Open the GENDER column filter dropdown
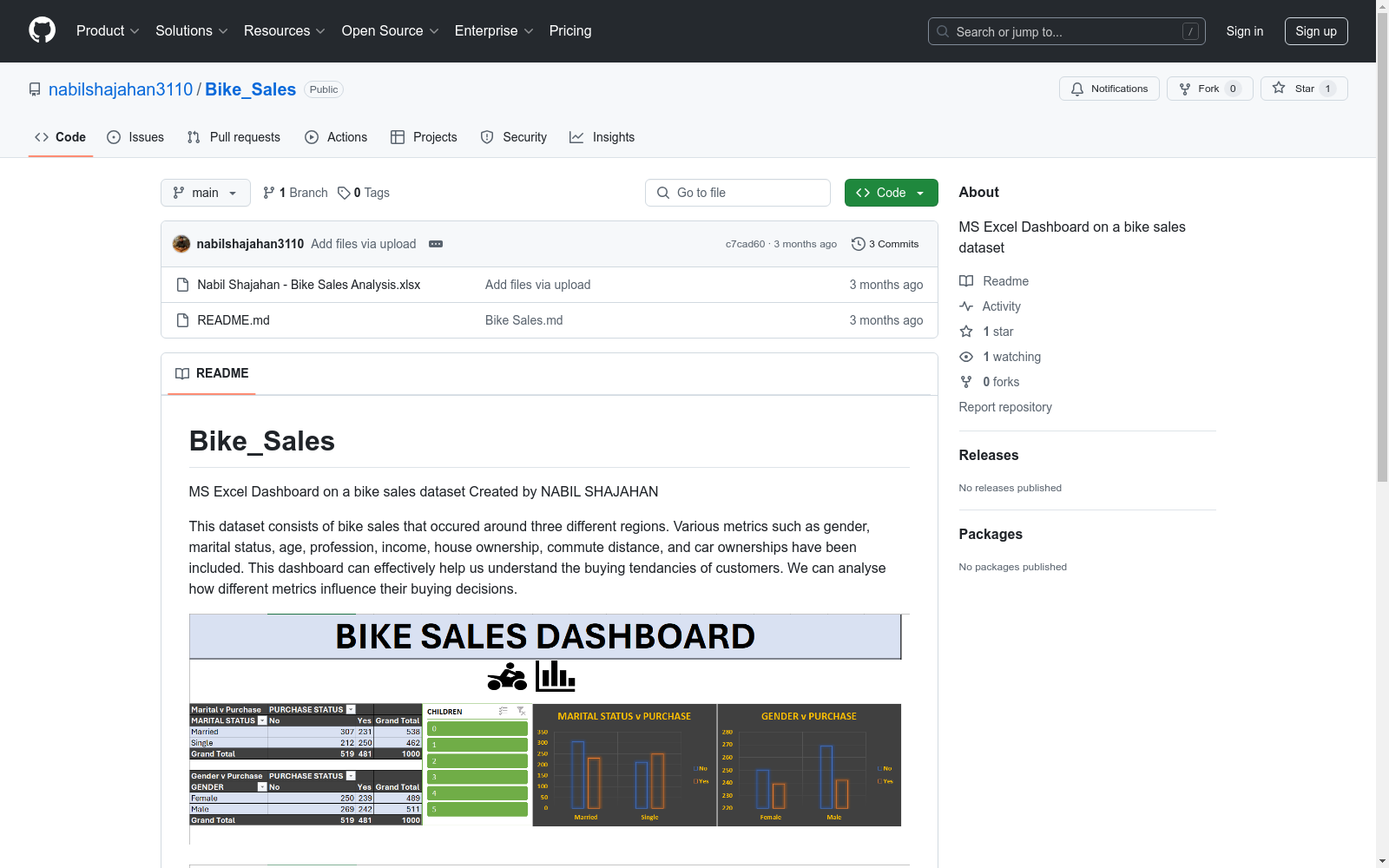 coord(262,787)
